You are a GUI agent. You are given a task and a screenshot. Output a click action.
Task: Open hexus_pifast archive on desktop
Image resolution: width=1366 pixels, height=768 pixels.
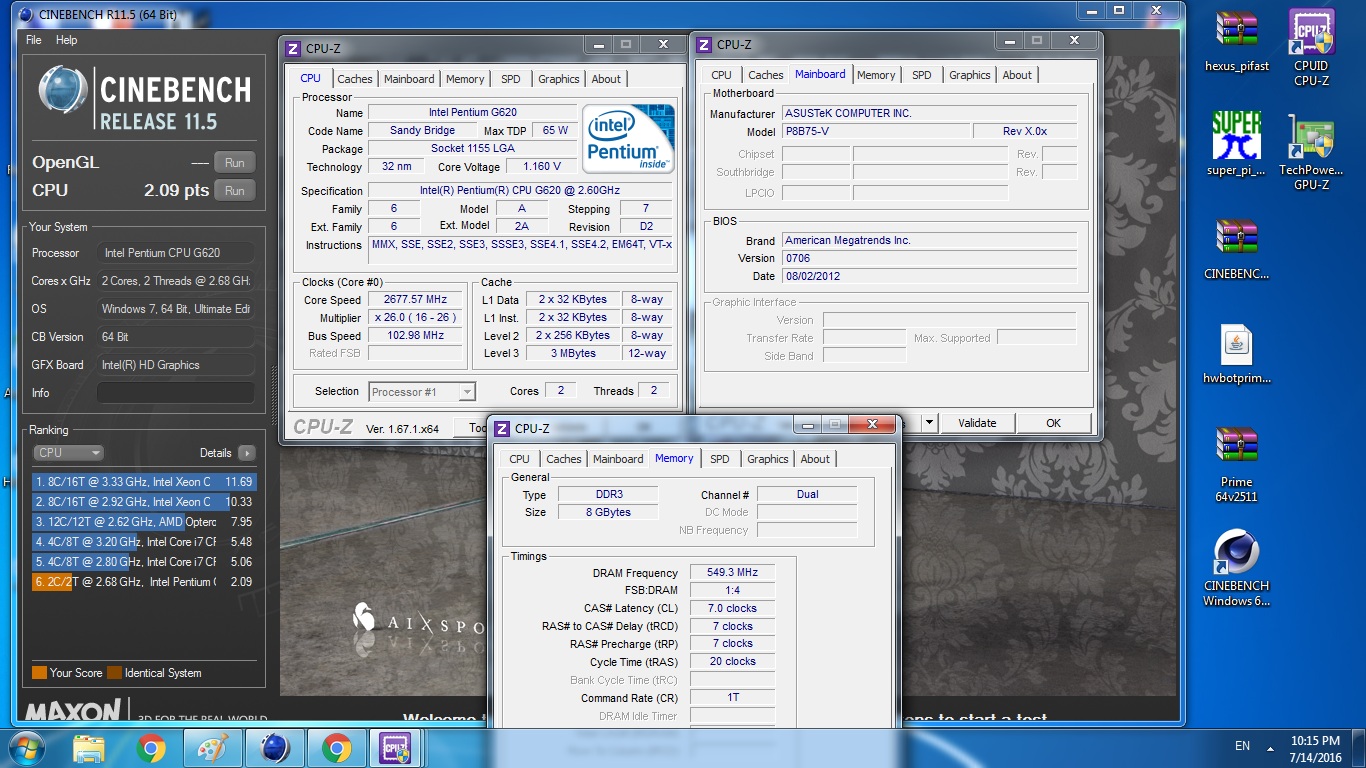click(x=1236, y=40)
